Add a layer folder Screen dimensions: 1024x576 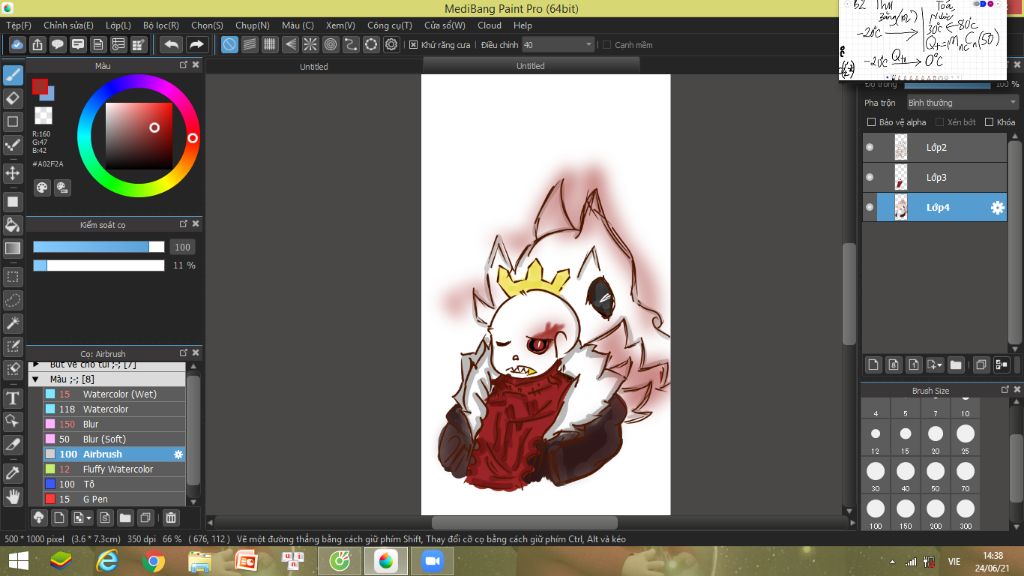click(955, 365)
